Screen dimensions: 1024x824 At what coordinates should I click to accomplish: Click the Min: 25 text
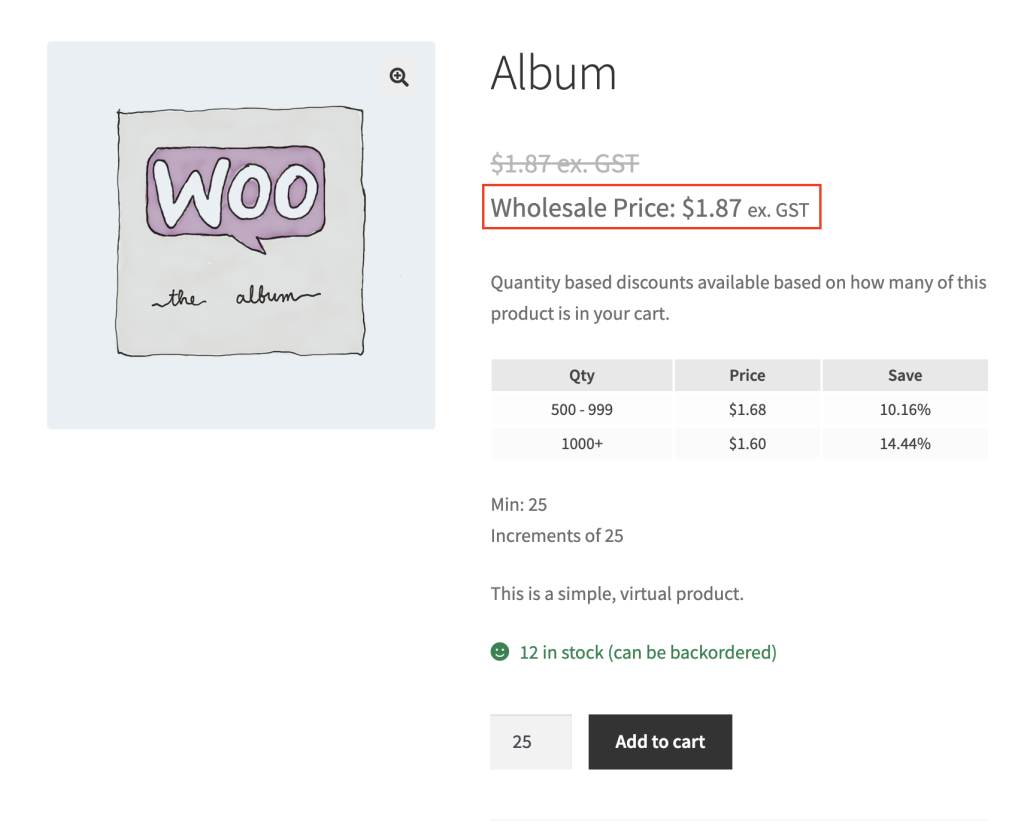(x=519, y=504)
